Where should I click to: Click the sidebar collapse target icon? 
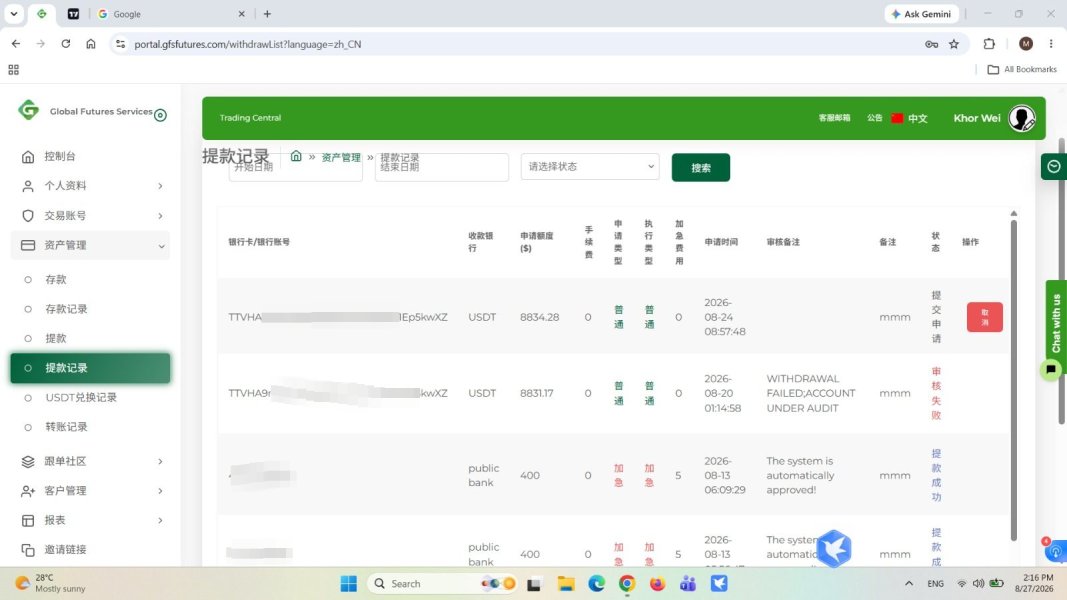coord(161,115)
